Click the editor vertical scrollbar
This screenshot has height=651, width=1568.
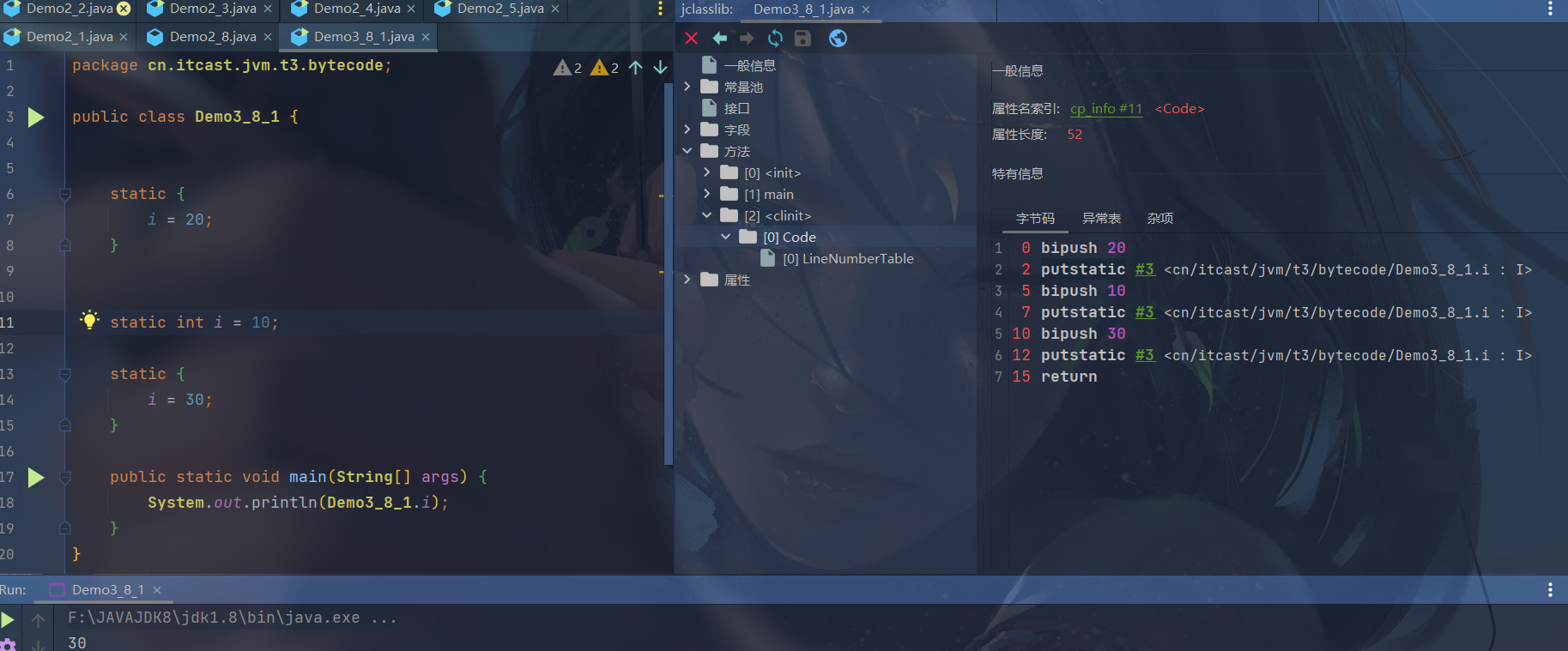click(x=669, y=274)
